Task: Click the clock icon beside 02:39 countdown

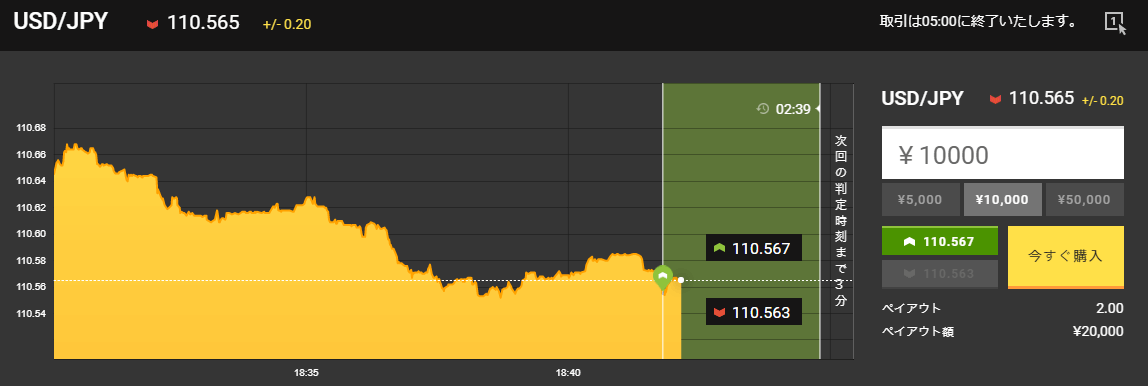Action: (763, 109)
